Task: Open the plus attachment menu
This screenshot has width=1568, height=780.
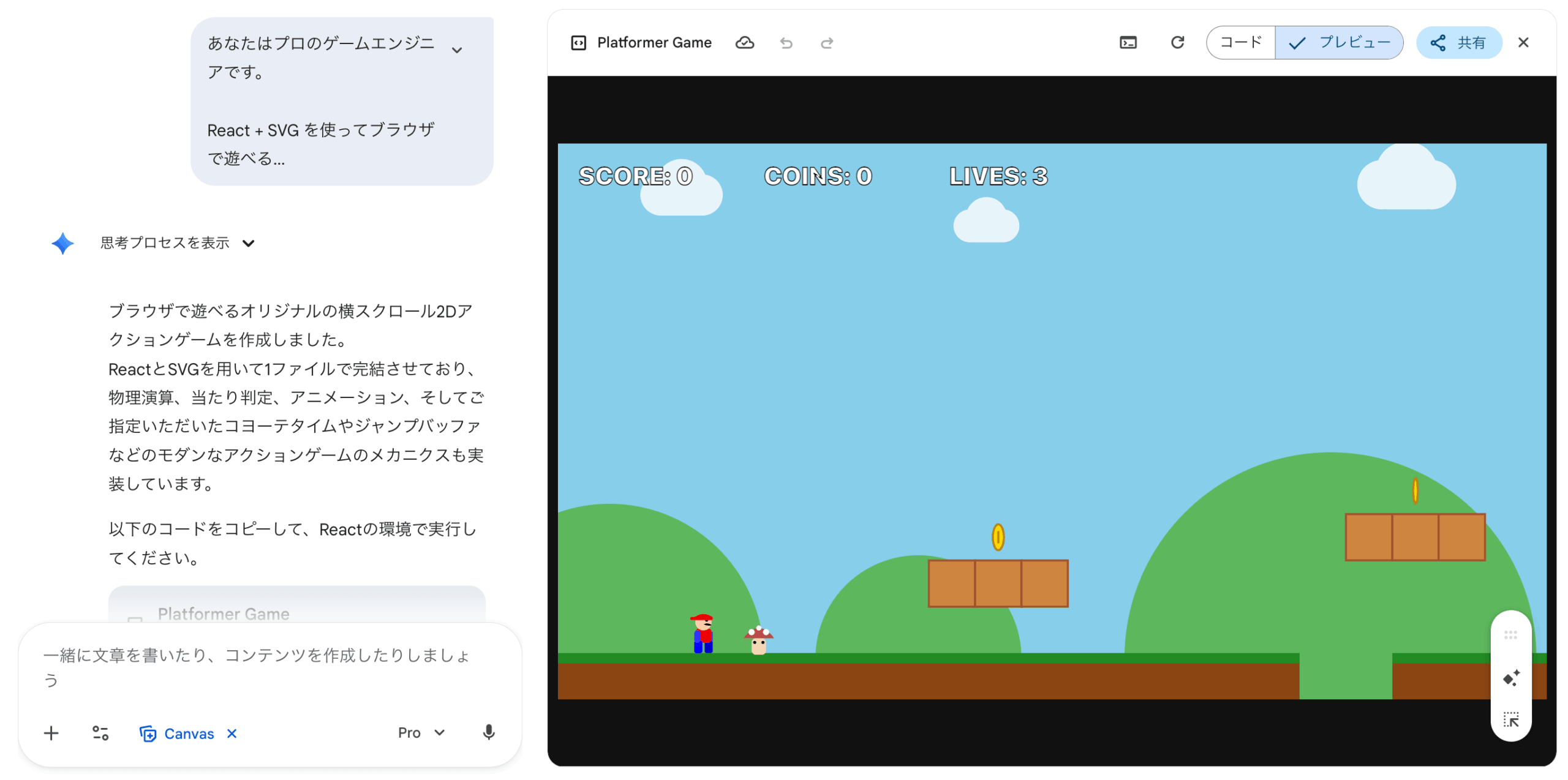Action: pos(51,733)
